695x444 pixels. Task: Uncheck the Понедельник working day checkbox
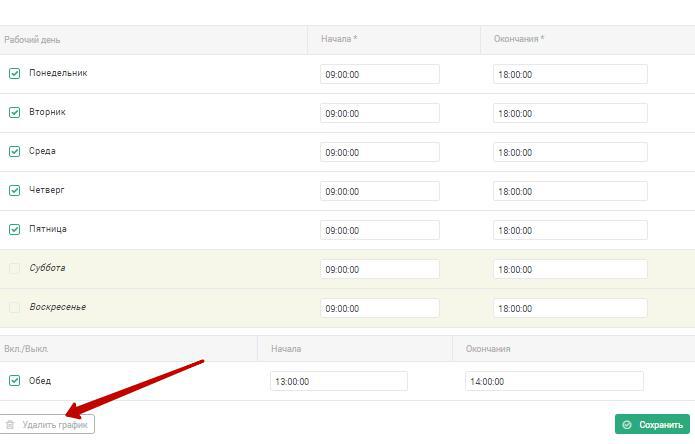click(15, 73)
